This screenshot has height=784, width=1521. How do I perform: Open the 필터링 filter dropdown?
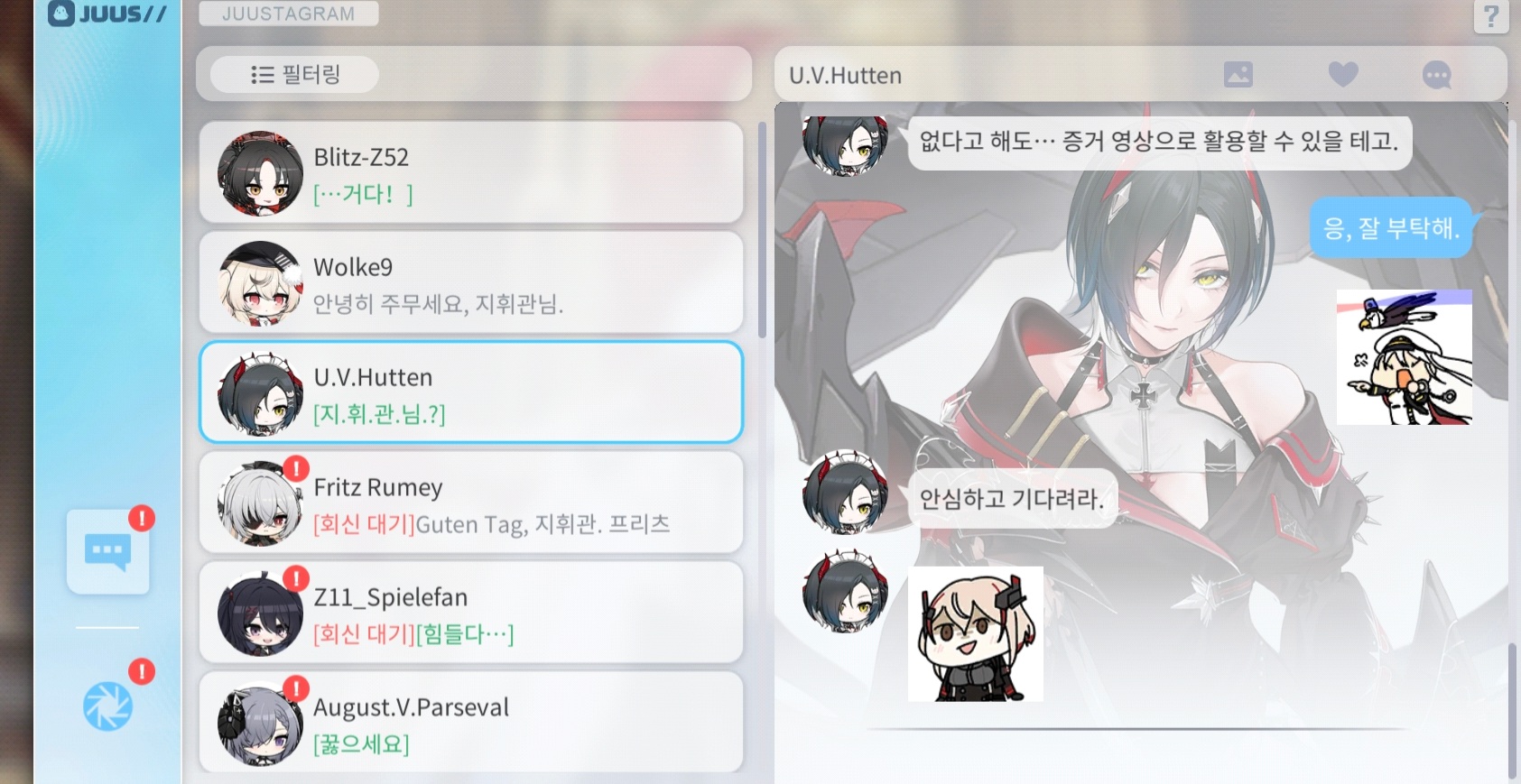294,74
